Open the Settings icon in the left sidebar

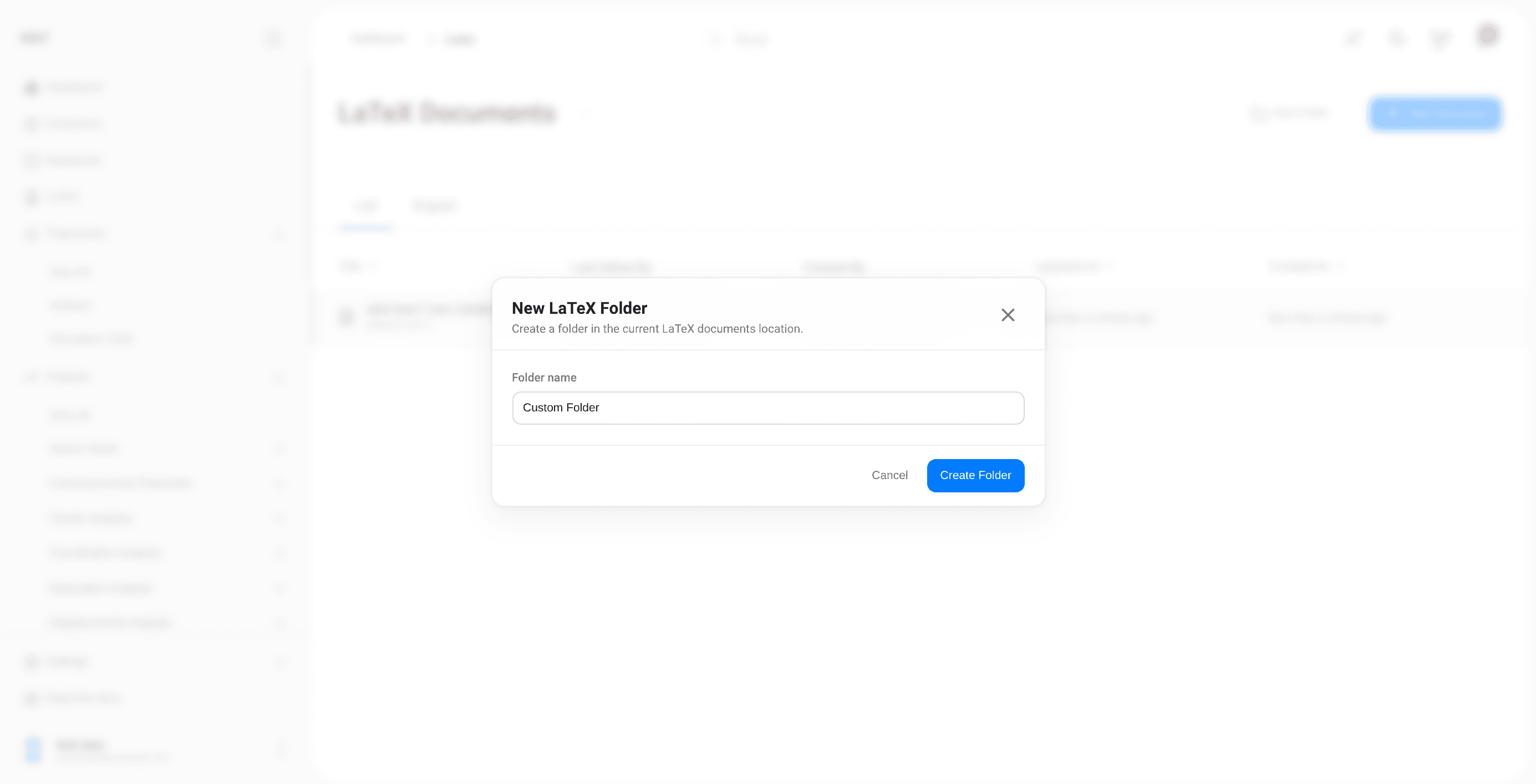pos(32,662)
